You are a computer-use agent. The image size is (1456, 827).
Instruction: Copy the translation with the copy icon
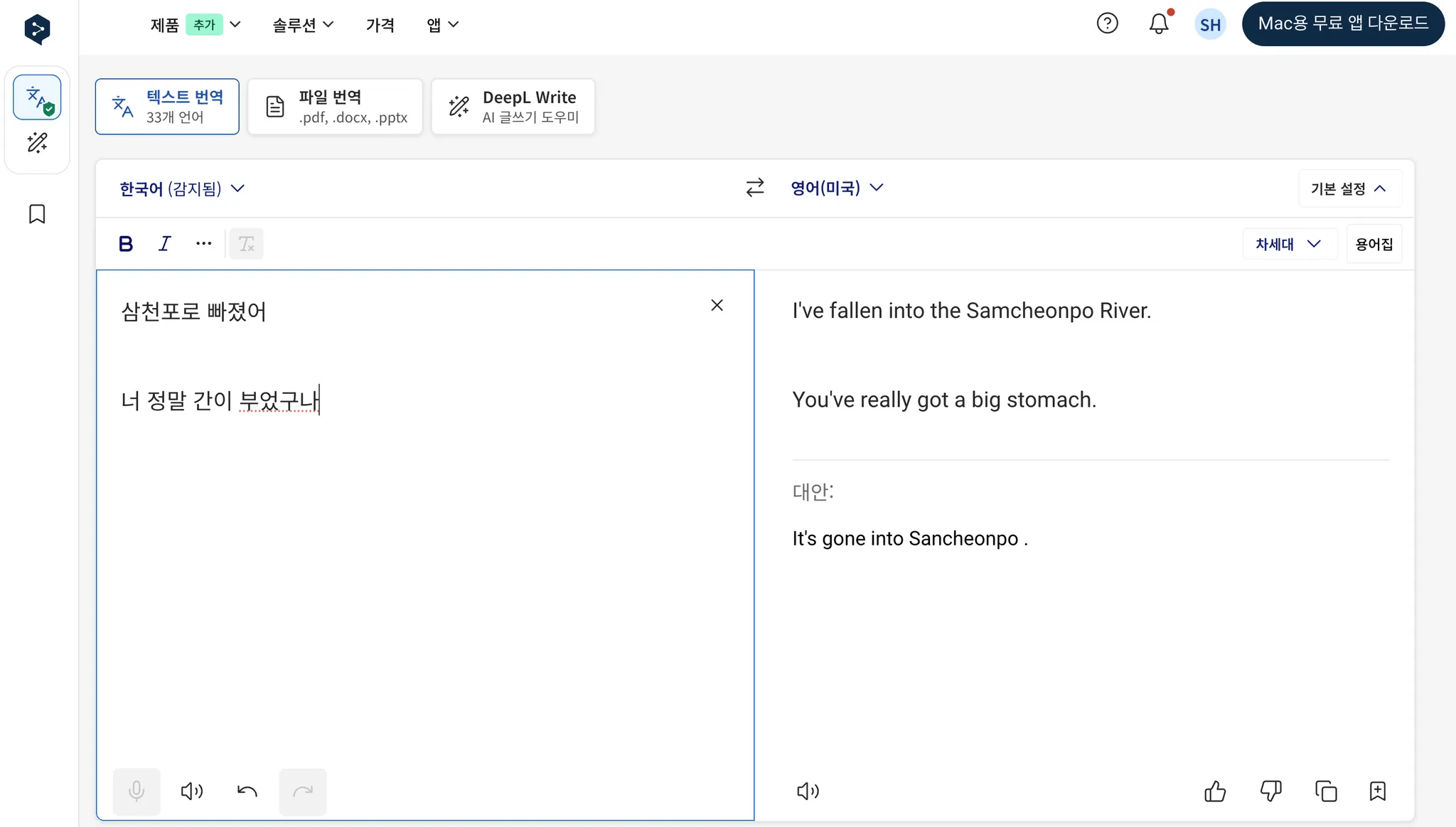1326,791
